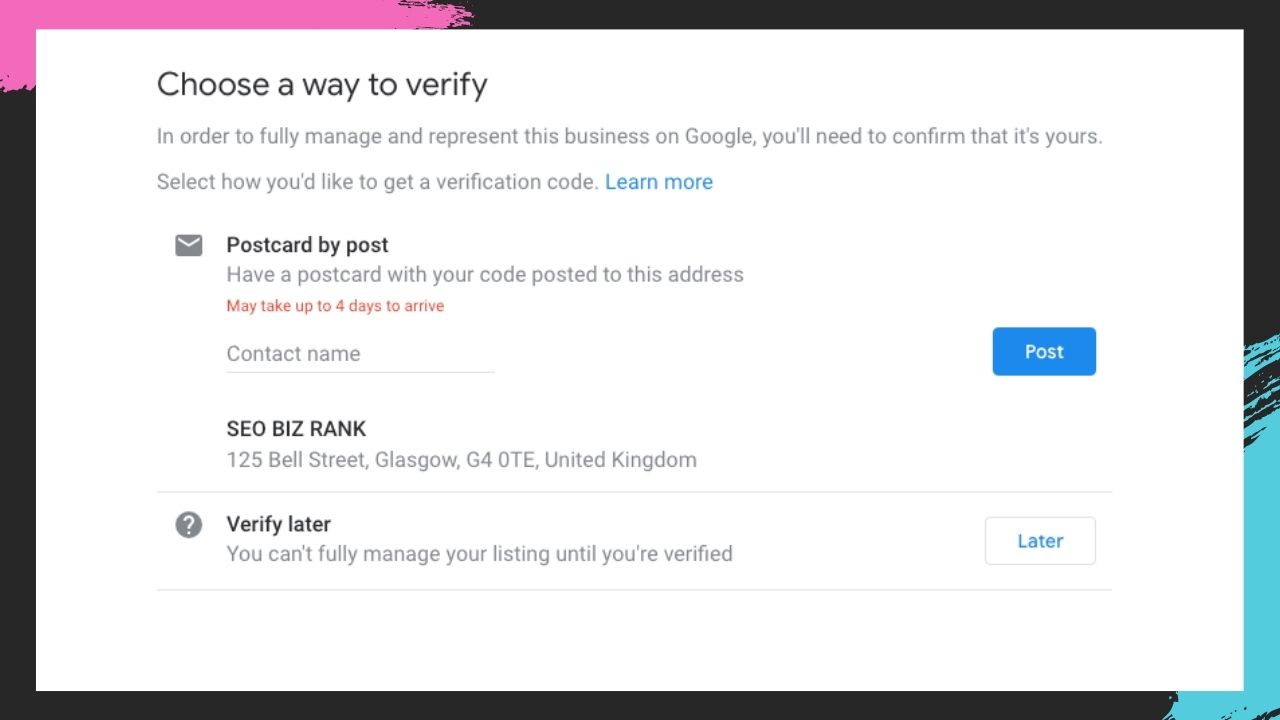Click the "In order to fully manage" paragraph
The width and height of the screenshot is (1280, 720).
pyautogui.click(x=629, y=136)
